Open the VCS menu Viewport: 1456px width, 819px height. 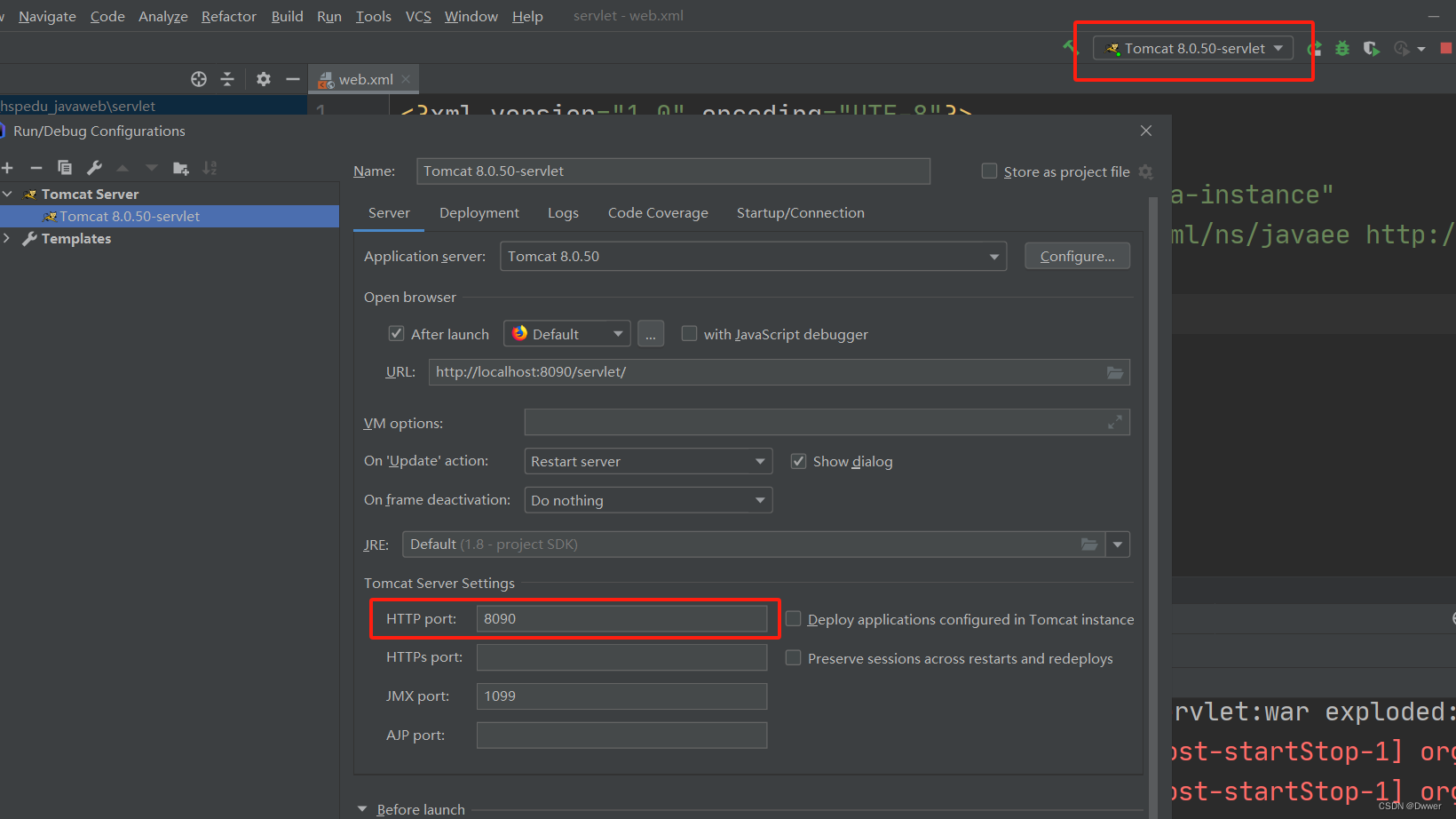click(x=418, y=16)
